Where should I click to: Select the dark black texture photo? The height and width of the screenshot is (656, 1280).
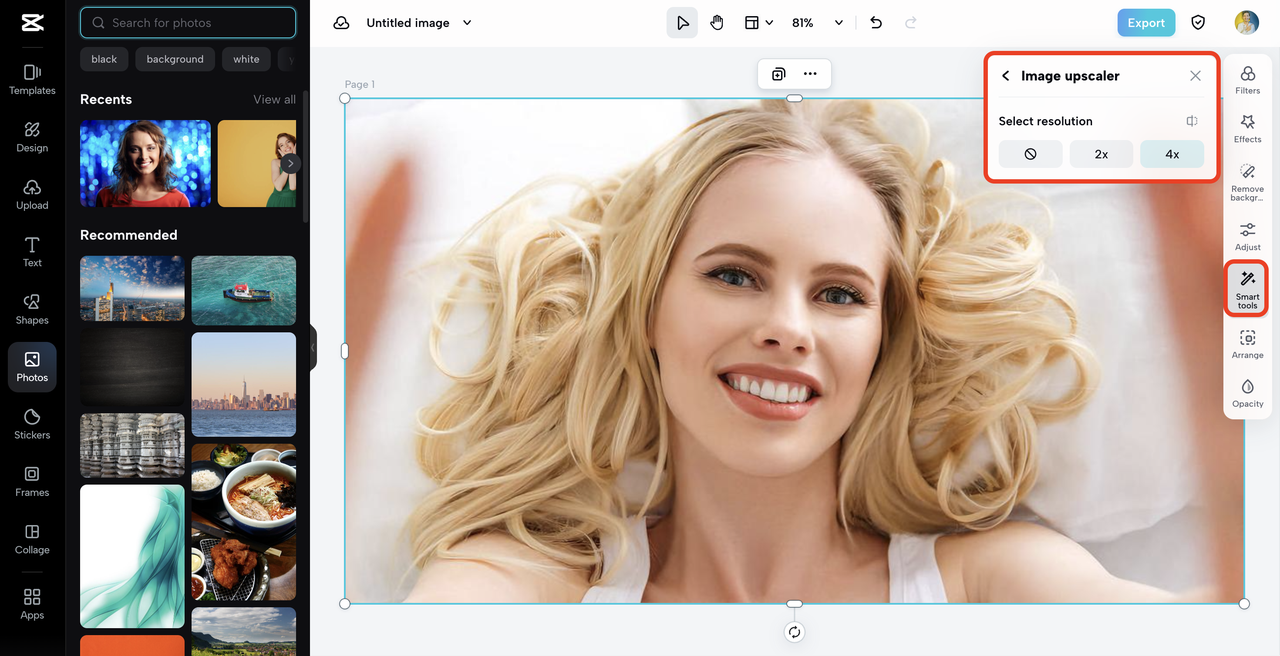132,367
